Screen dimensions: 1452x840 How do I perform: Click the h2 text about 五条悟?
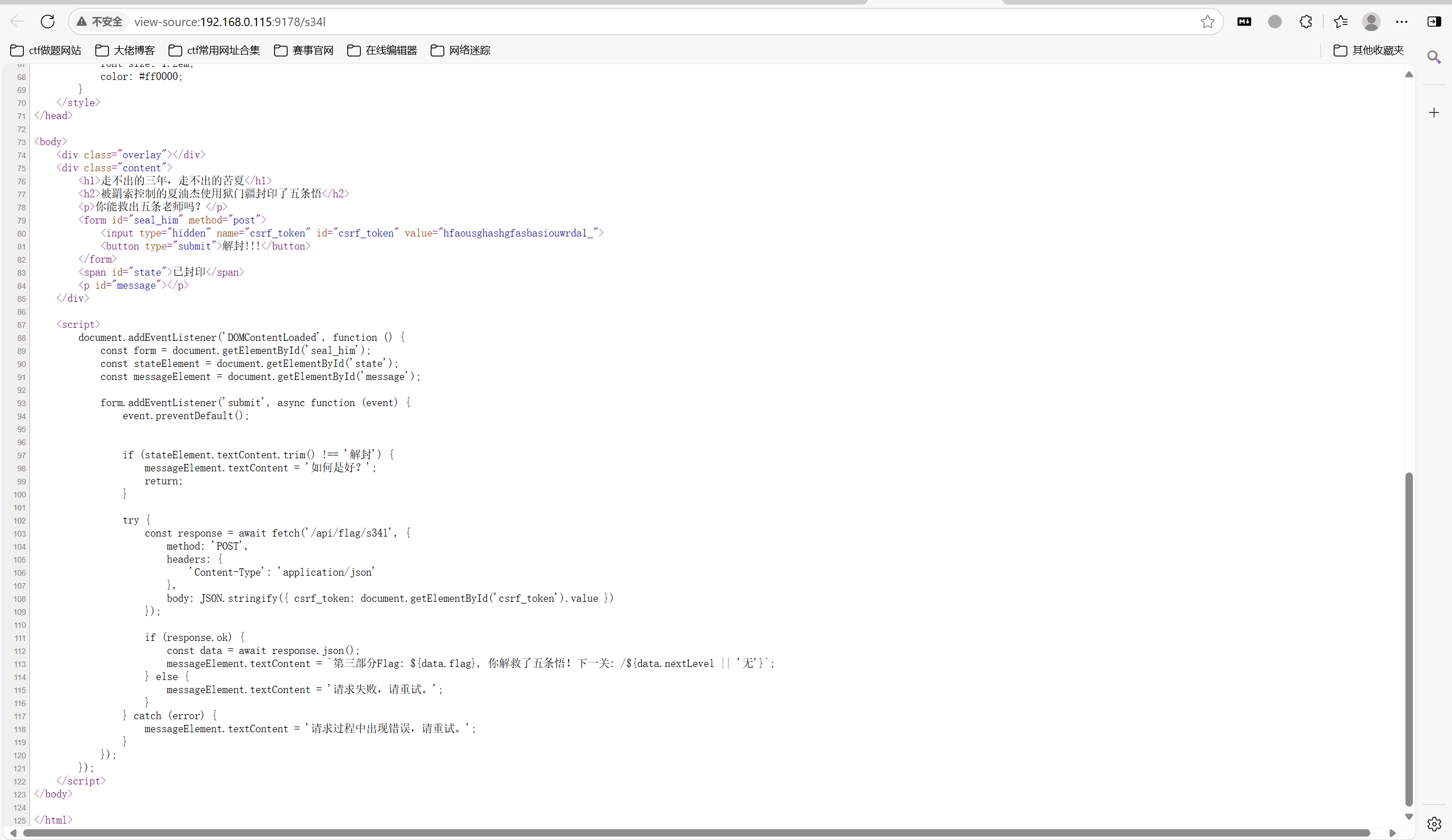click(x=211, y=193)
